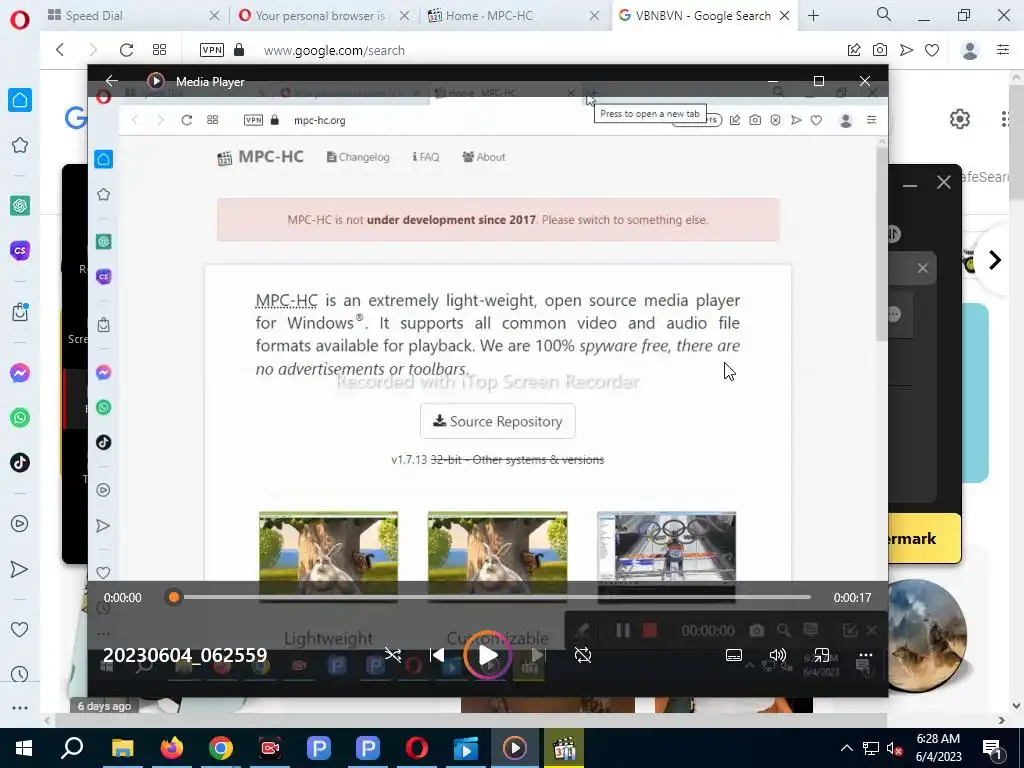
Task: Open Windows taskbar search
Action: click(x=72, y=748)
